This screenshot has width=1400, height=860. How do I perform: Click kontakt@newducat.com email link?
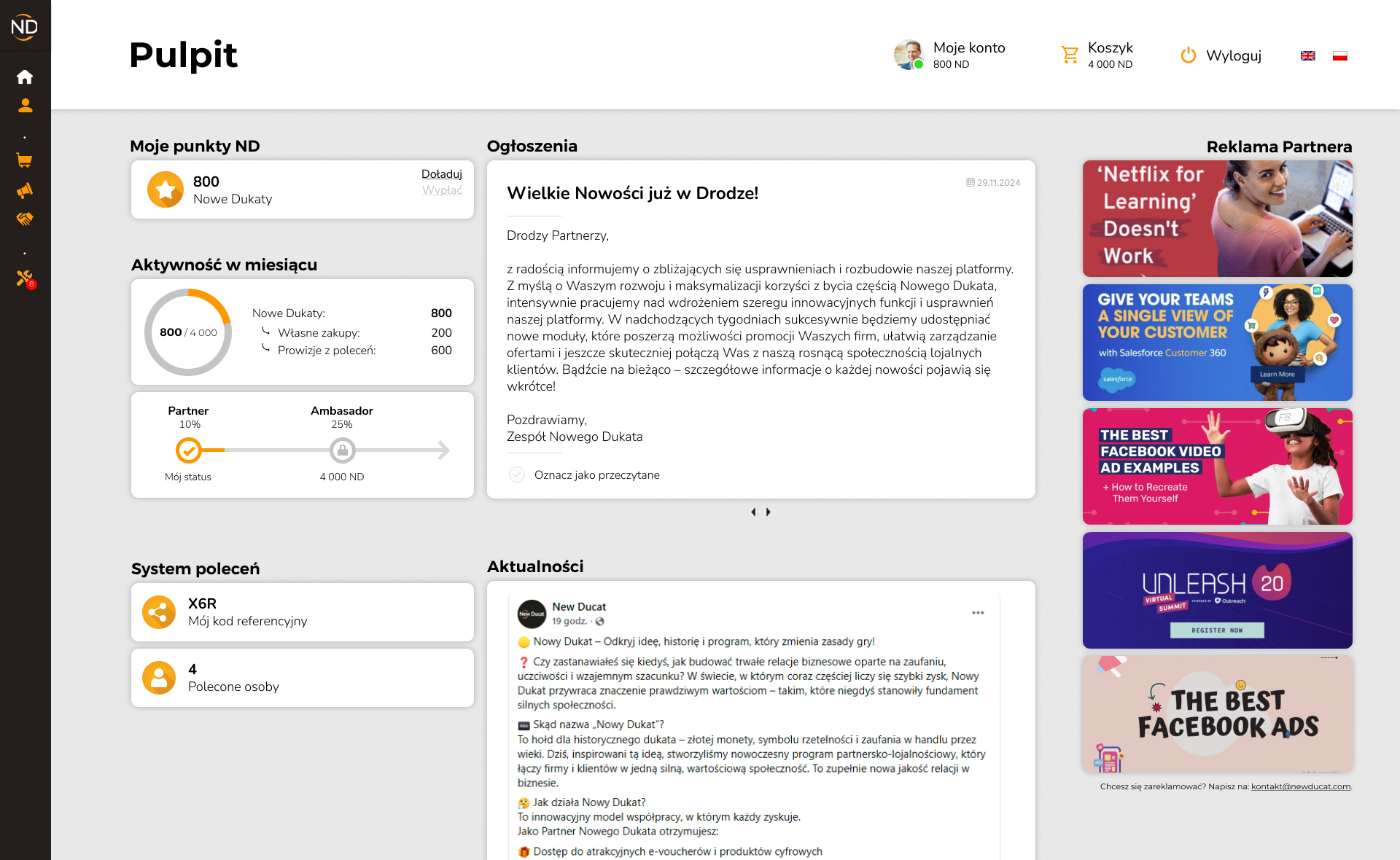point(1300,786)
